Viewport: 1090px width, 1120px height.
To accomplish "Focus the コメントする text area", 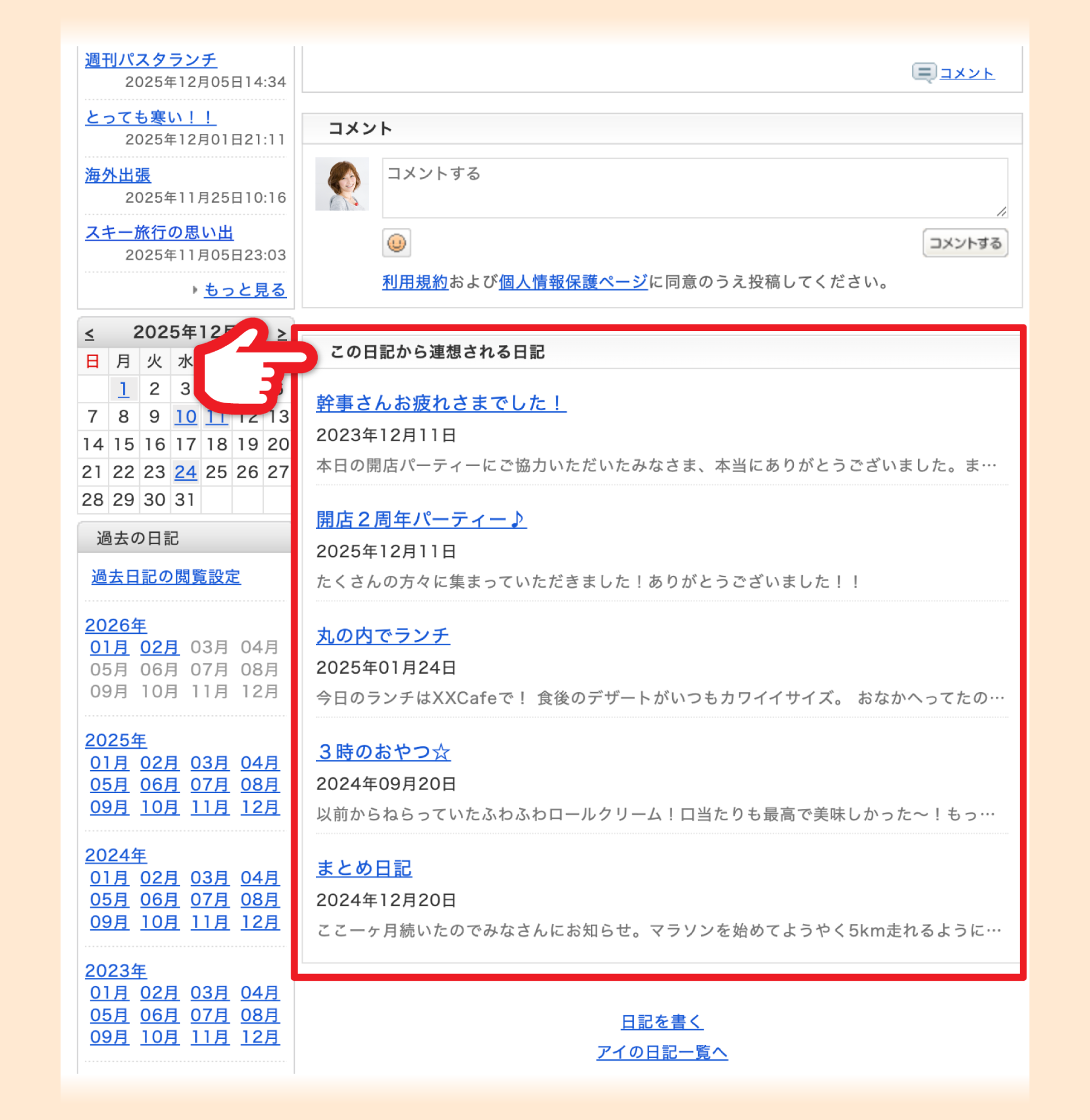I will 695,188.
